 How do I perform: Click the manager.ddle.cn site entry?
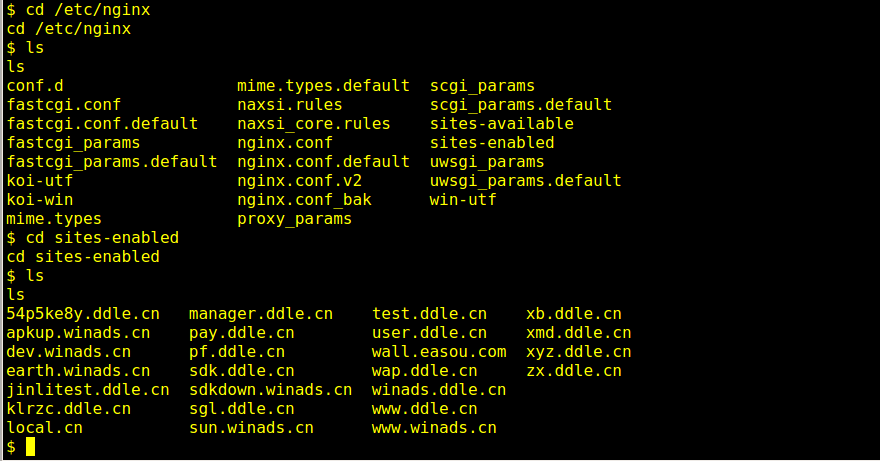coord(261,313)
